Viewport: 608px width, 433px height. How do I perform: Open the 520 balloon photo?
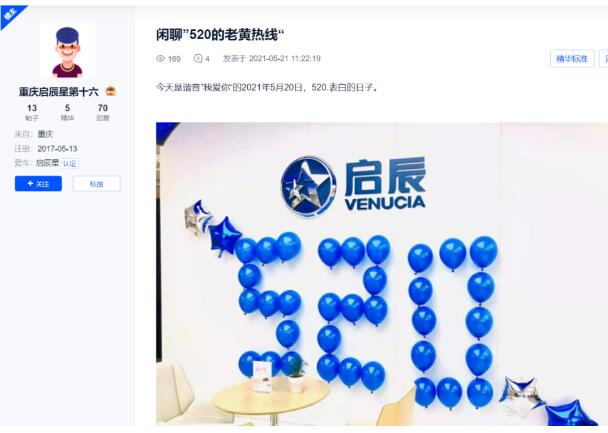[x=382, y=274]
